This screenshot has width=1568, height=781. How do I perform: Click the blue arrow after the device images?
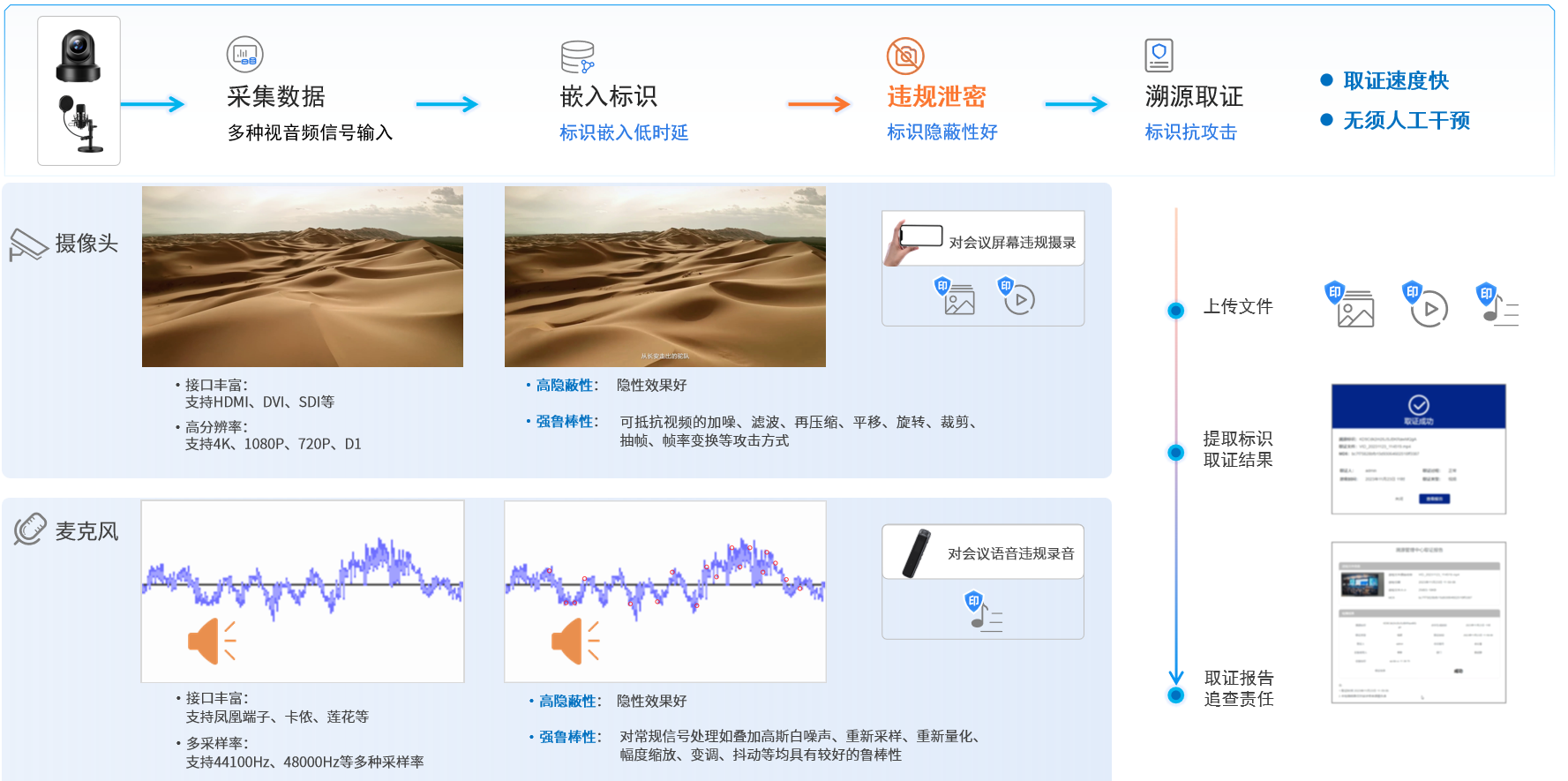153,104
